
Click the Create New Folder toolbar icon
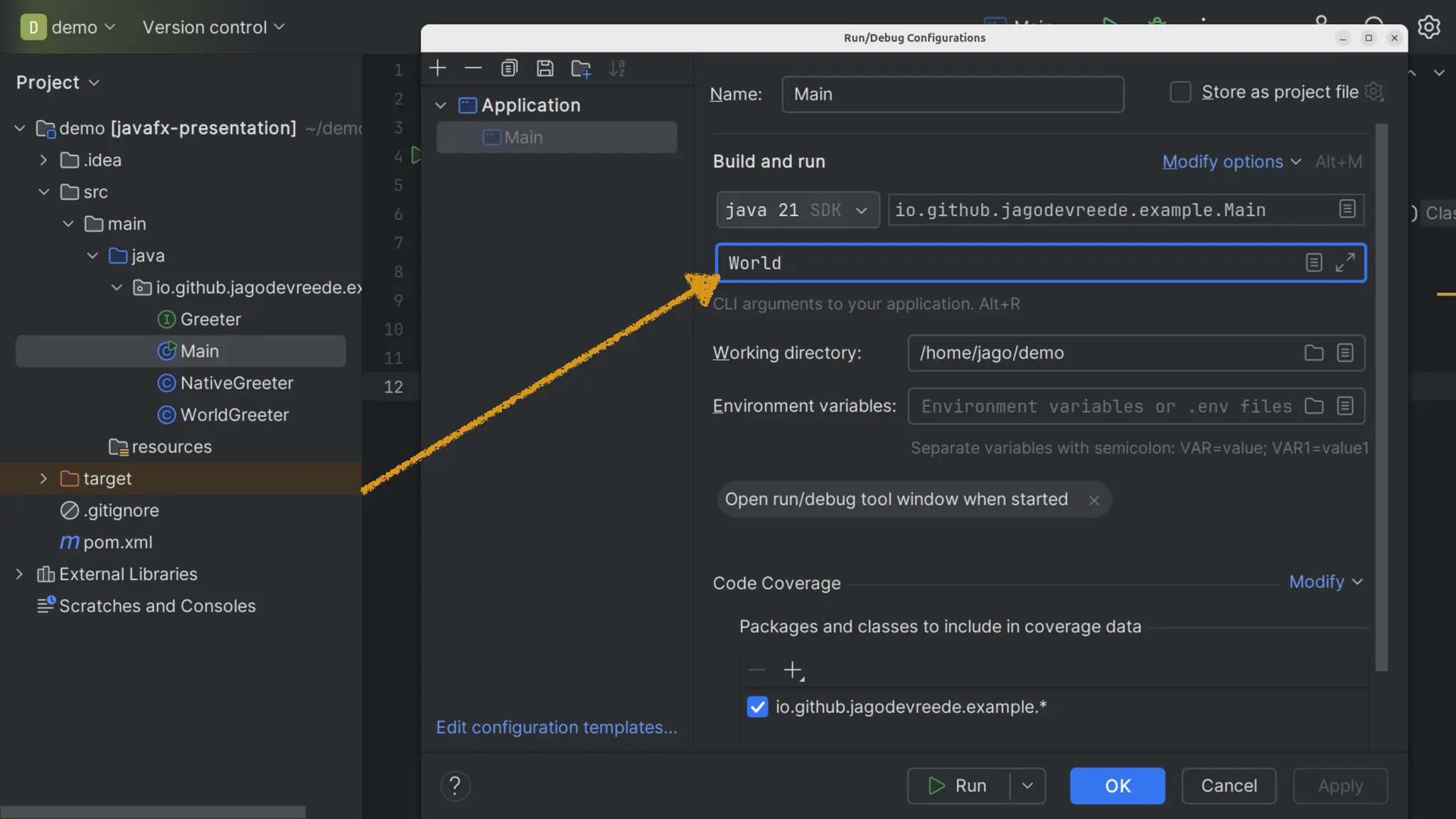pyautogui.click(x=581, y=68)
